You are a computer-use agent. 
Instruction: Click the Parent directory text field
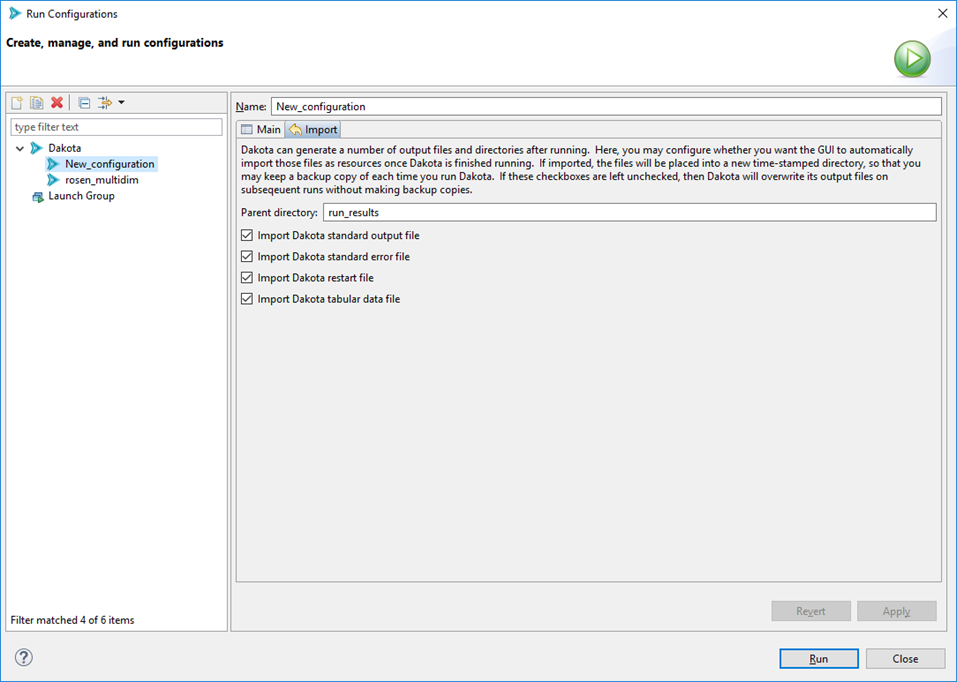tap(629, 213)
